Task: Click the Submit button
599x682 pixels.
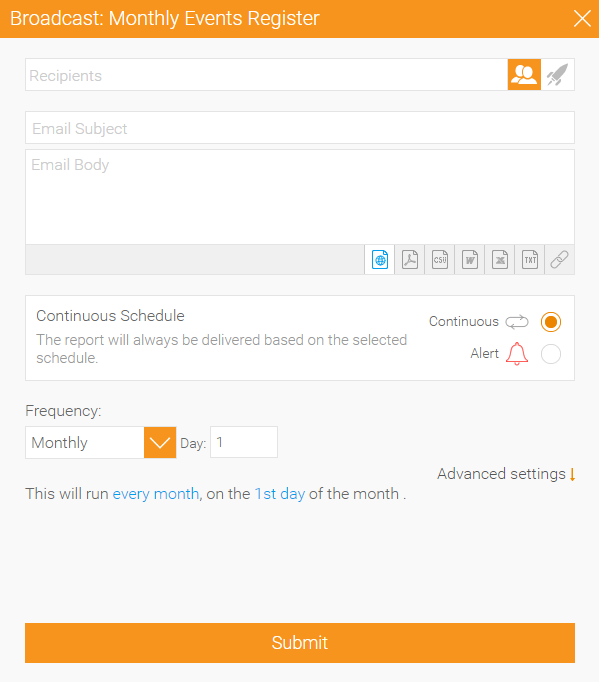Action: pos(300,643)
